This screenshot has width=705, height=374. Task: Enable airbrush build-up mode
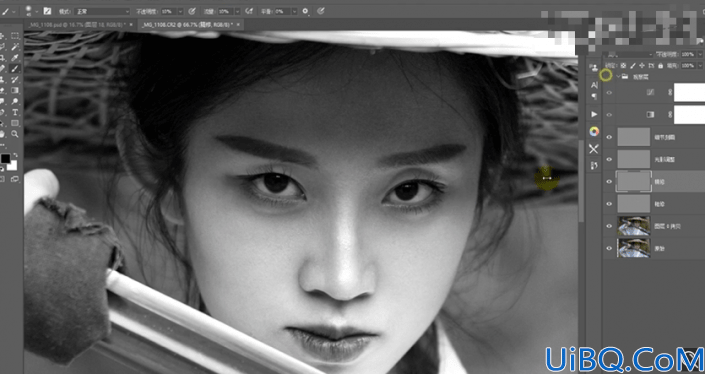coord(249,11)
